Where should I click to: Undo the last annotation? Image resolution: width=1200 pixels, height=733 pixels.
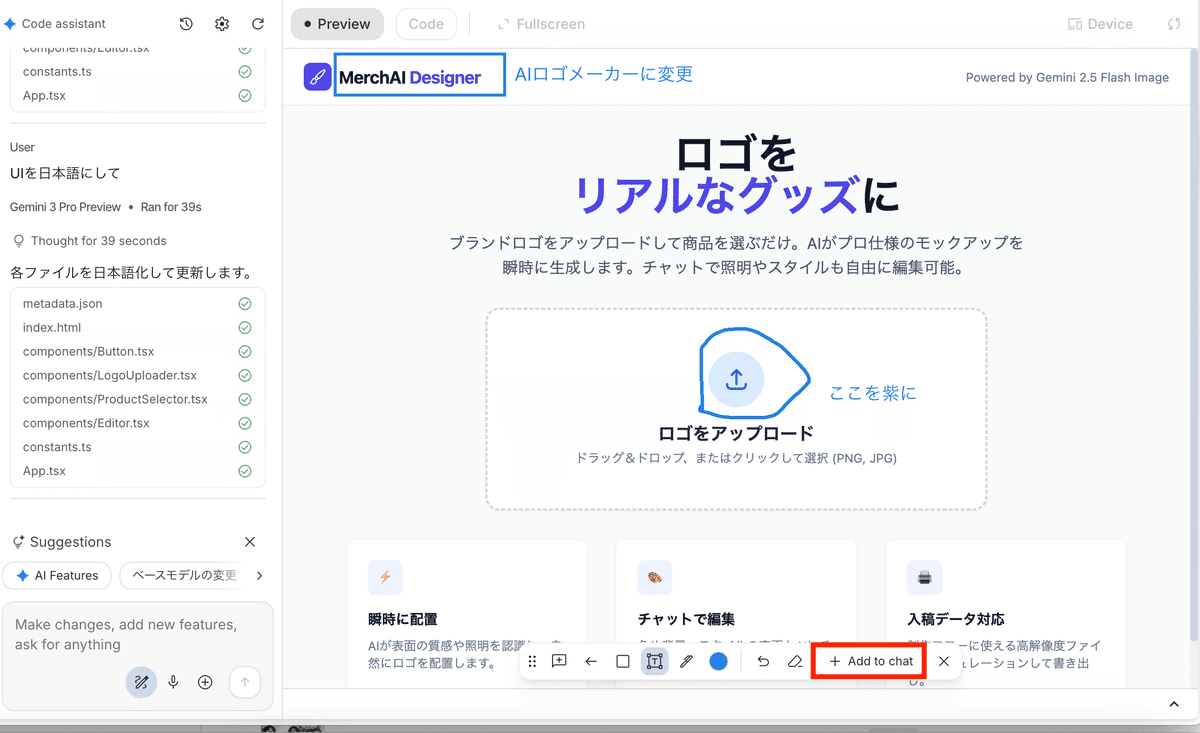pos(763,661)
